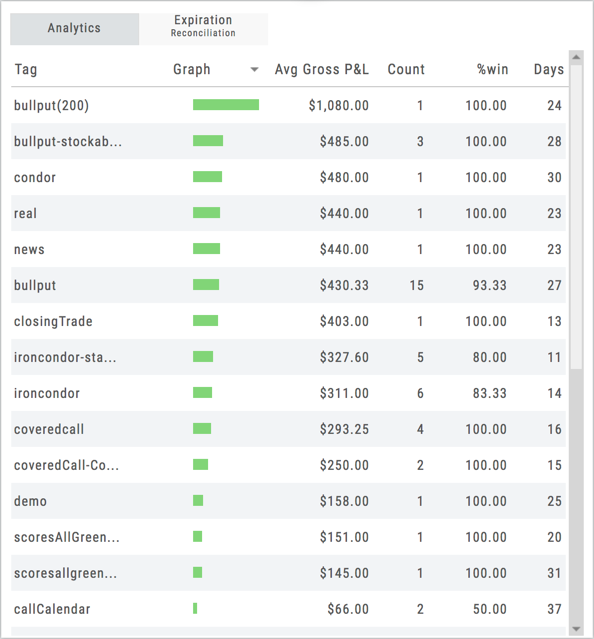This screenshot has height=639, width=594.
Task: Sort by Avg Gross P&L header
Action: pos(321,70)
